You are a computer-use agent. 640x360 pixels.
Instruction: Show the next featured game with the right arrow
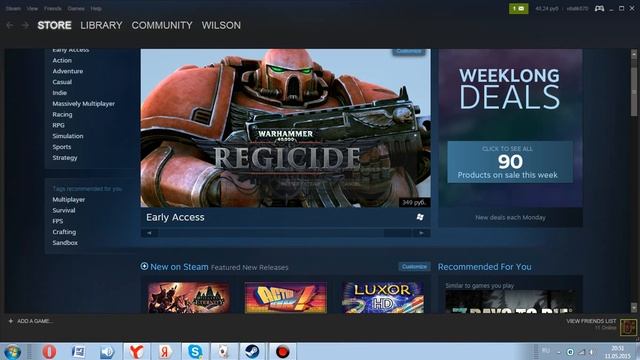point(421,233)
